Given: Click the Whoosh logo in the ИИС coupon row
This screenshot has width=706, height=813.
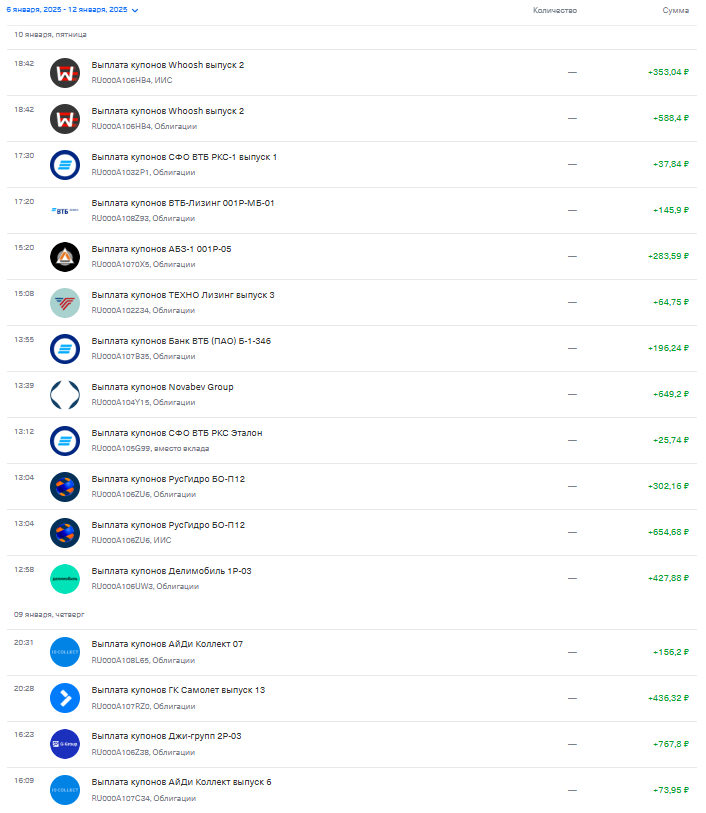Looking at the screenshot, I should pos(65,73).
